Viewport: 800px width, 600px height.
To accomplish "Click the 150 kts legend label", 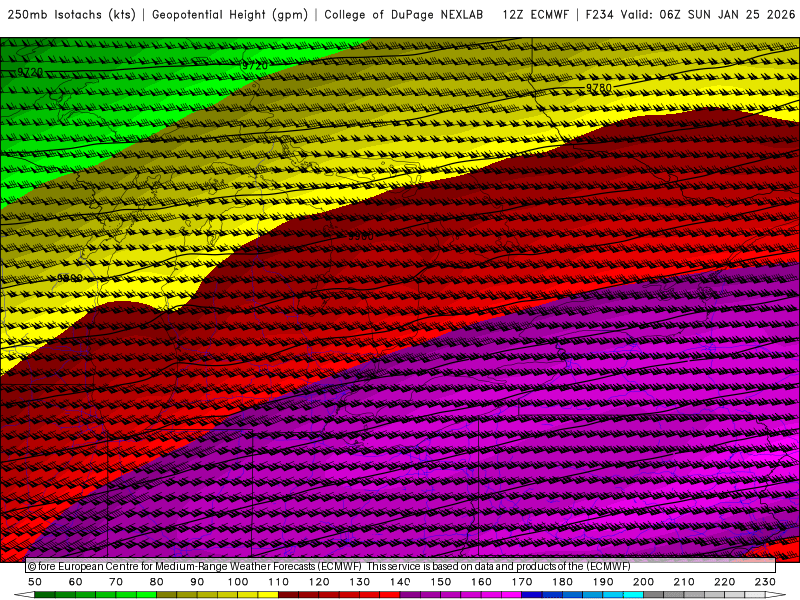I will (x=440, y=582).
